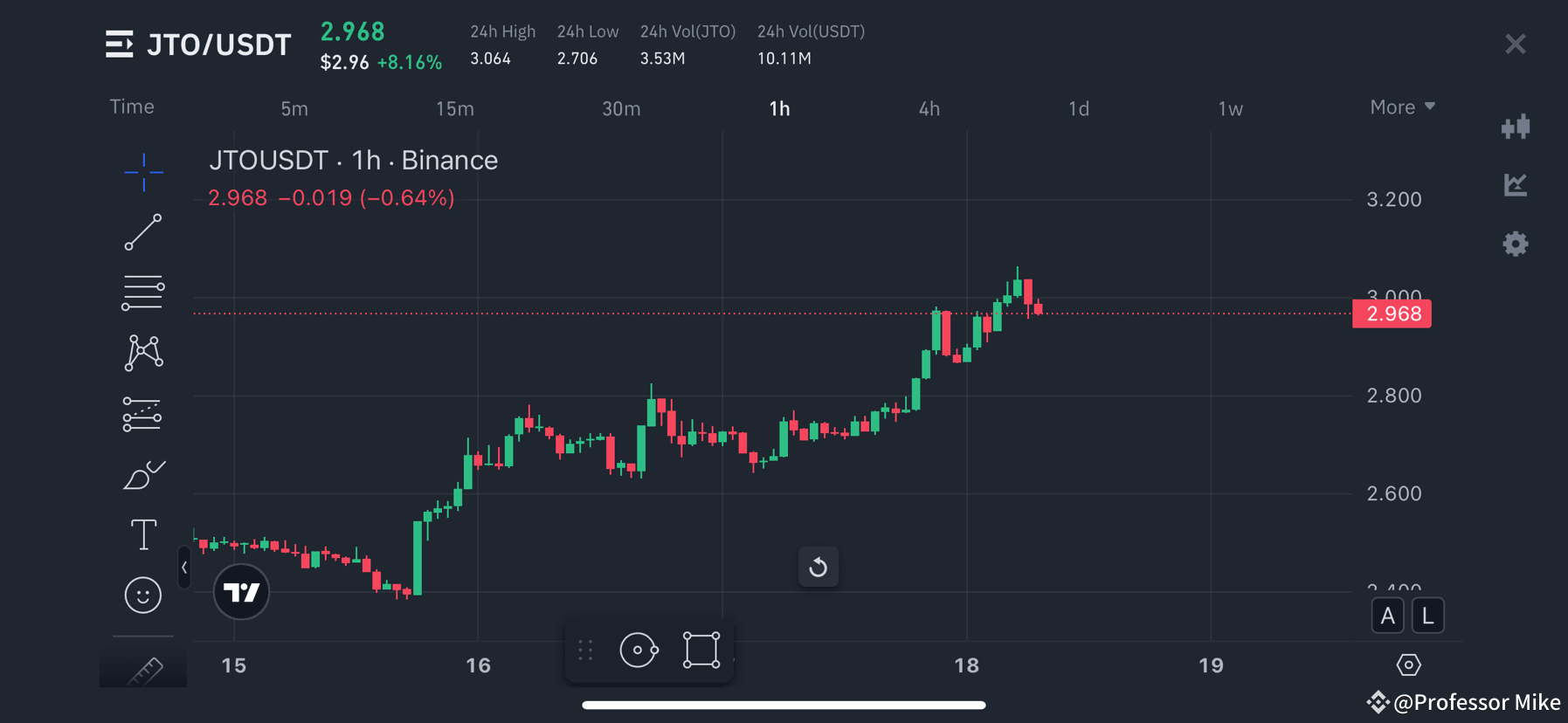
Task: Open the Time interval menu
Action: [131, 107]
